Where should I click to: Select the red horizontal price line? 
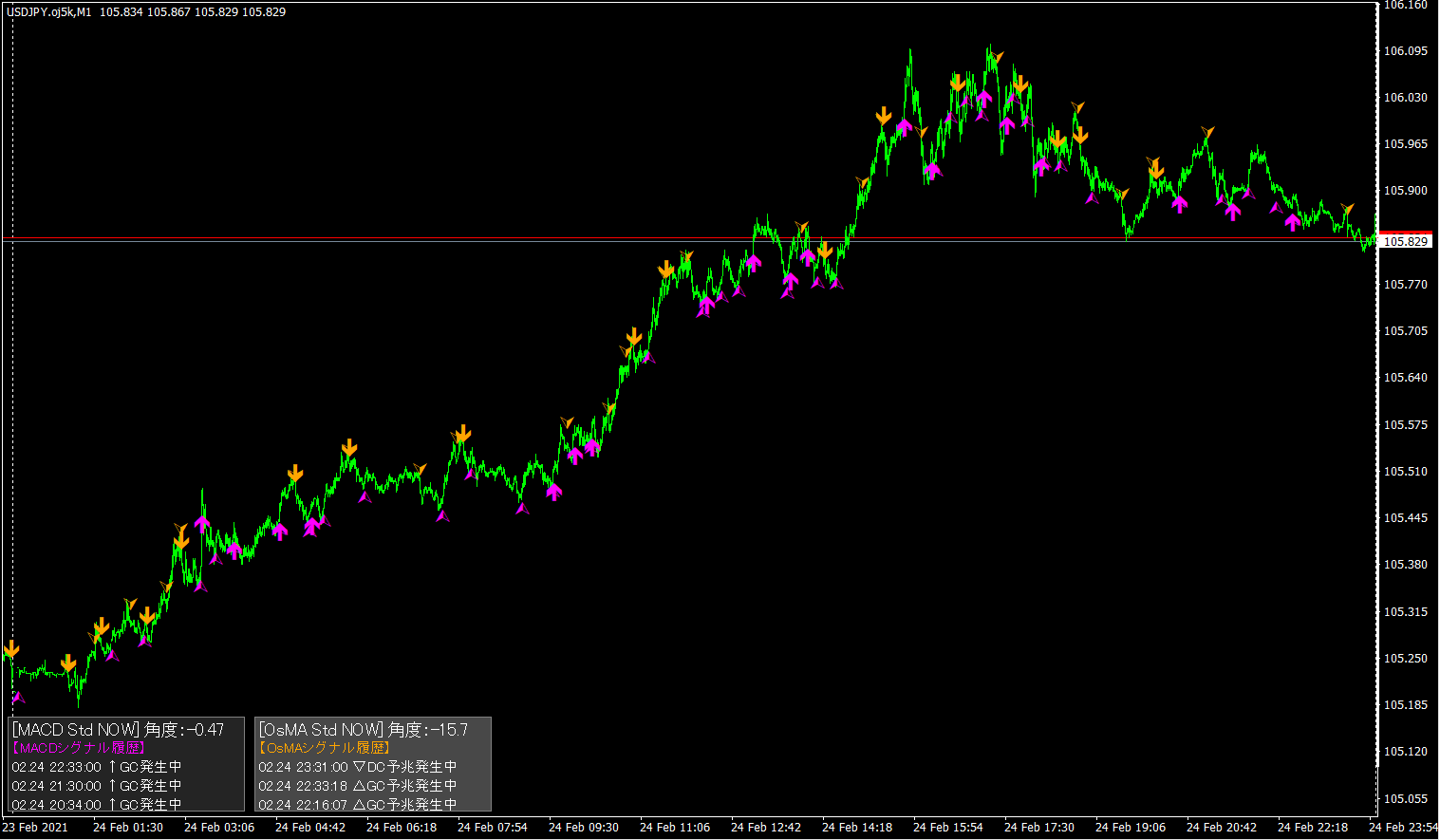(689, 237)
